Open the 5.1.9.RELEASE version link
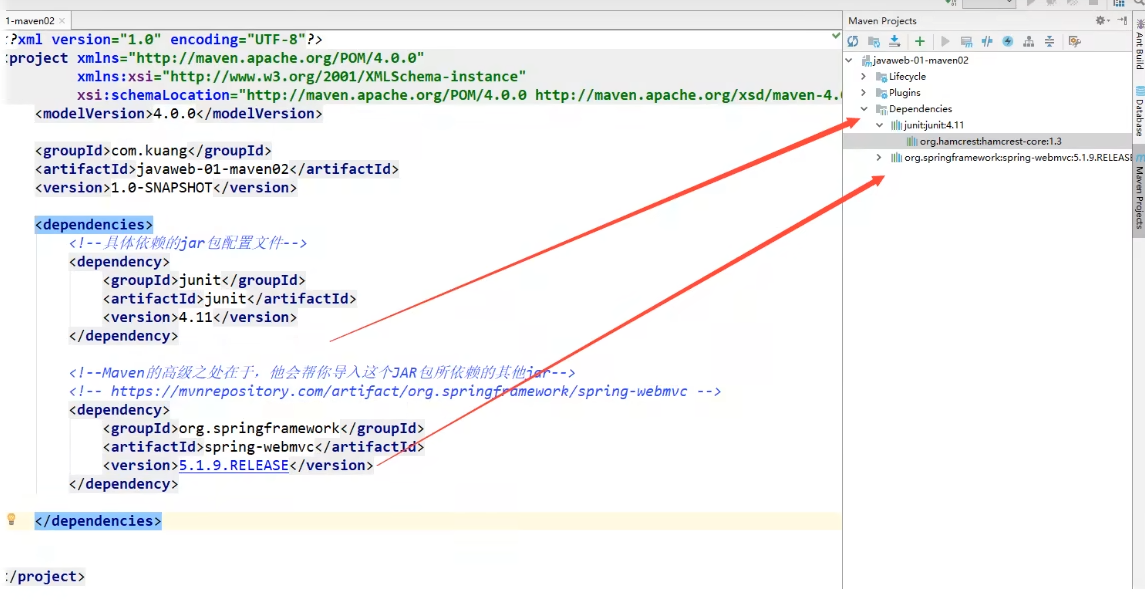The height and width of the screenshot is (605, 1145). [x=234, y=466]
